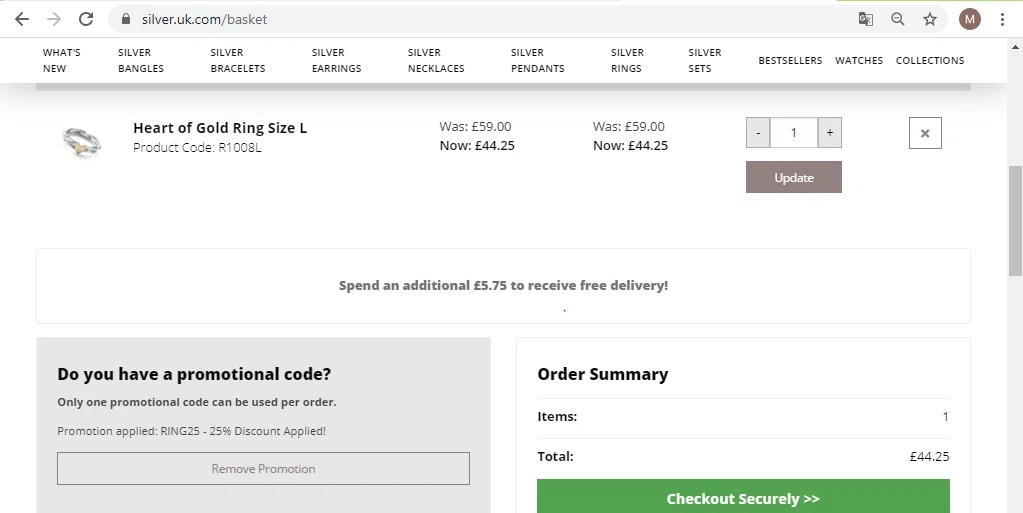Viewport: 1023px width, 513px height.
Task: Click the quantity input field
Action: pyautogui.click(x=794, y=133)
